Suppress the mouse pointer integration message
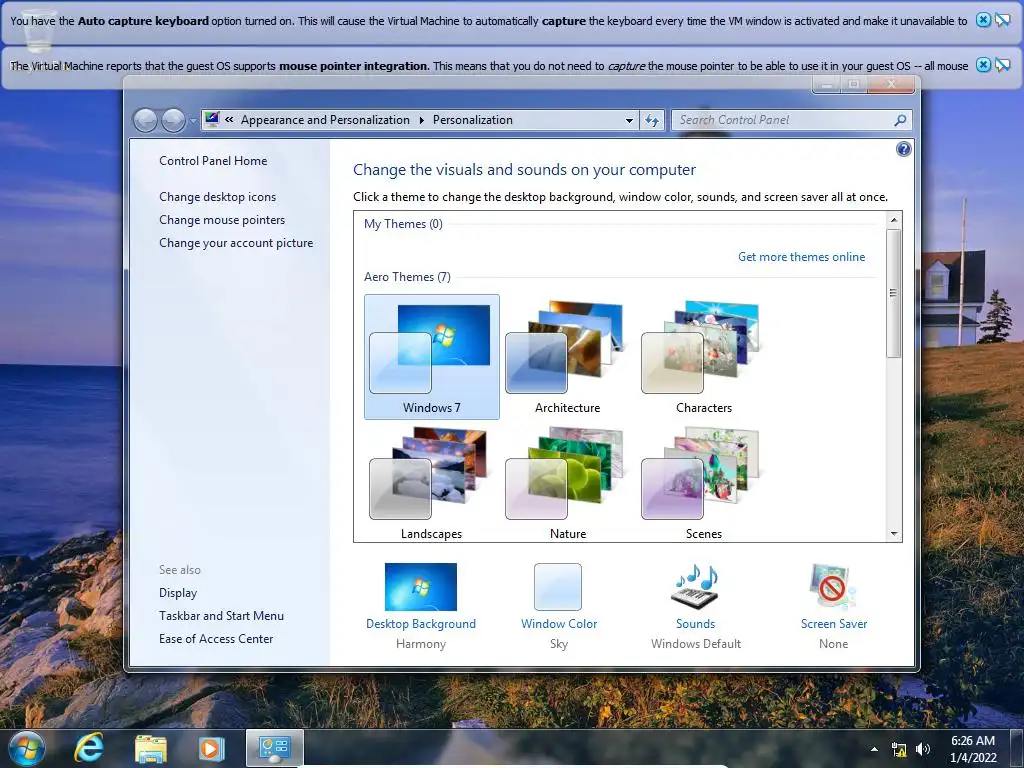Screen dimensions: 1024x768 (1002, 65)
